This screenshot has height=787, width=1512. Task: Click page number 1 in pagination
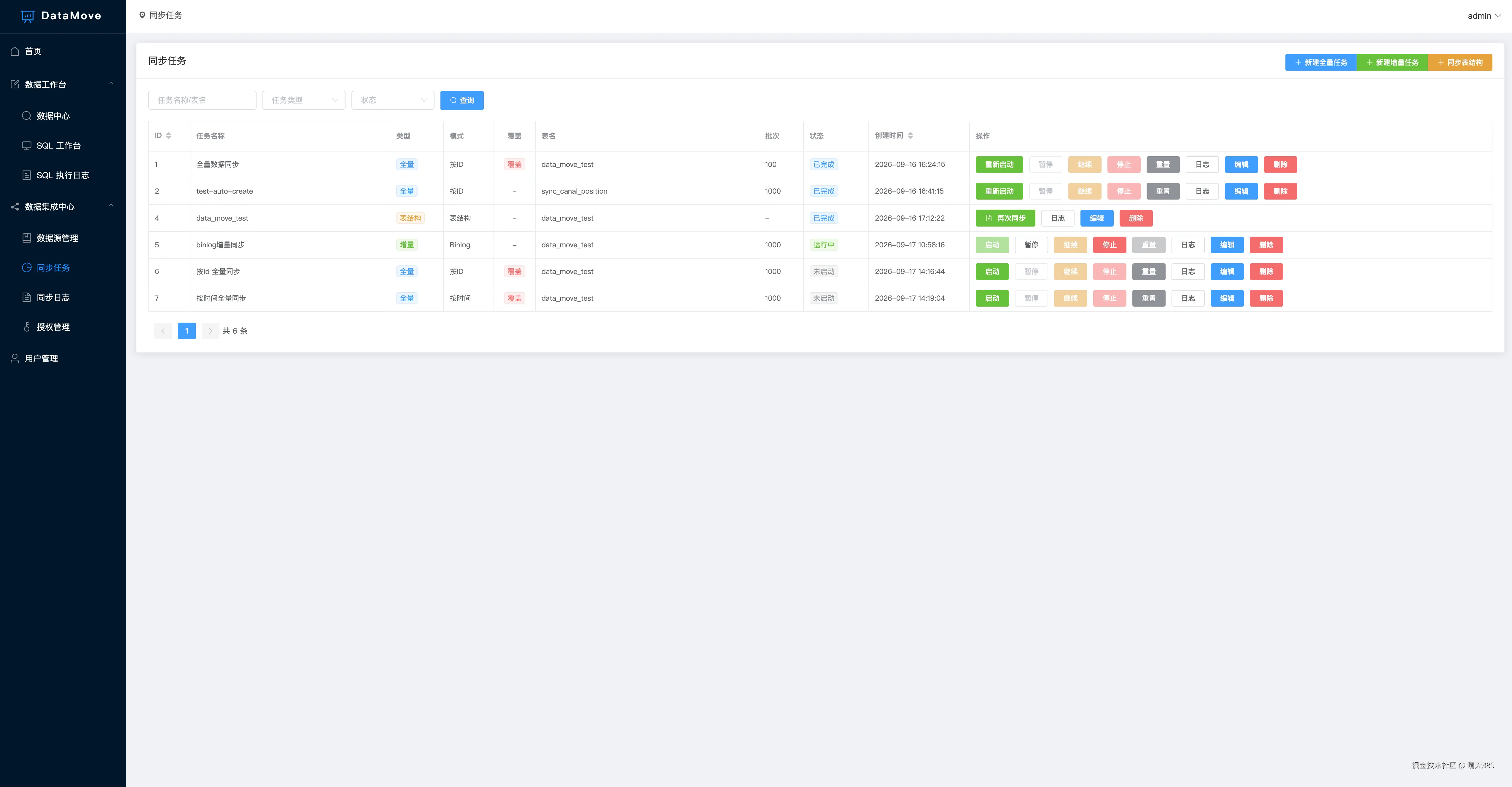point(187,331)
